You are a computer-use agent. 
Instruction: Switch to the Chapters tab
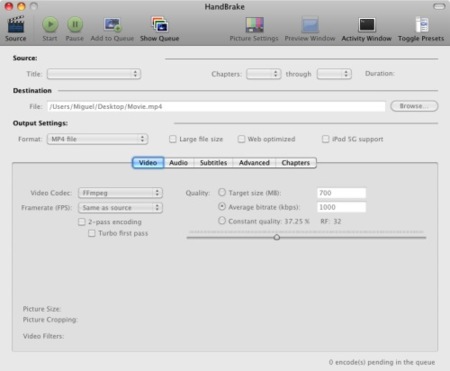(x=296, y=163)
